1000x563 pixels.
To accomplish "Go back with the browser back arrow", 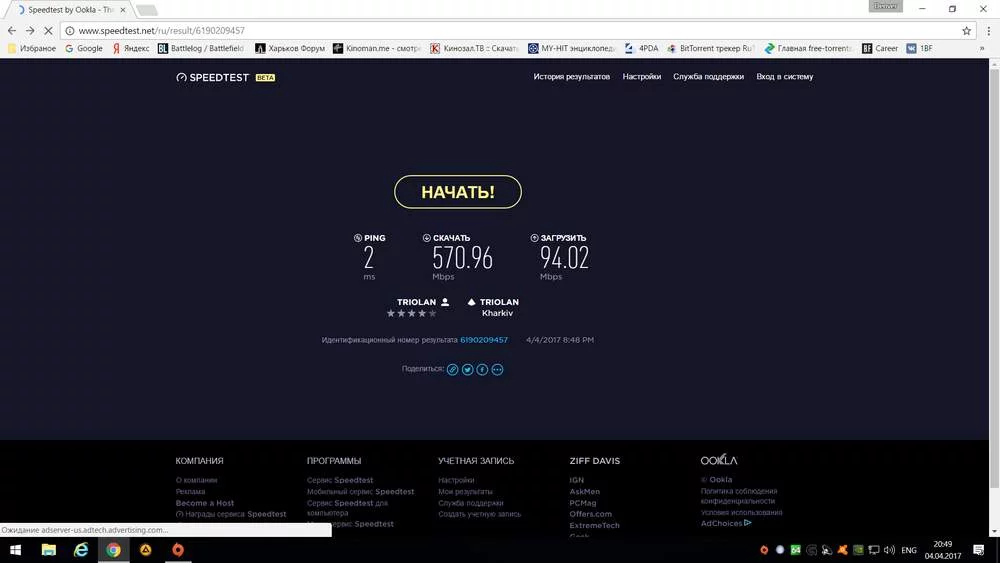I will click(11, 31).
